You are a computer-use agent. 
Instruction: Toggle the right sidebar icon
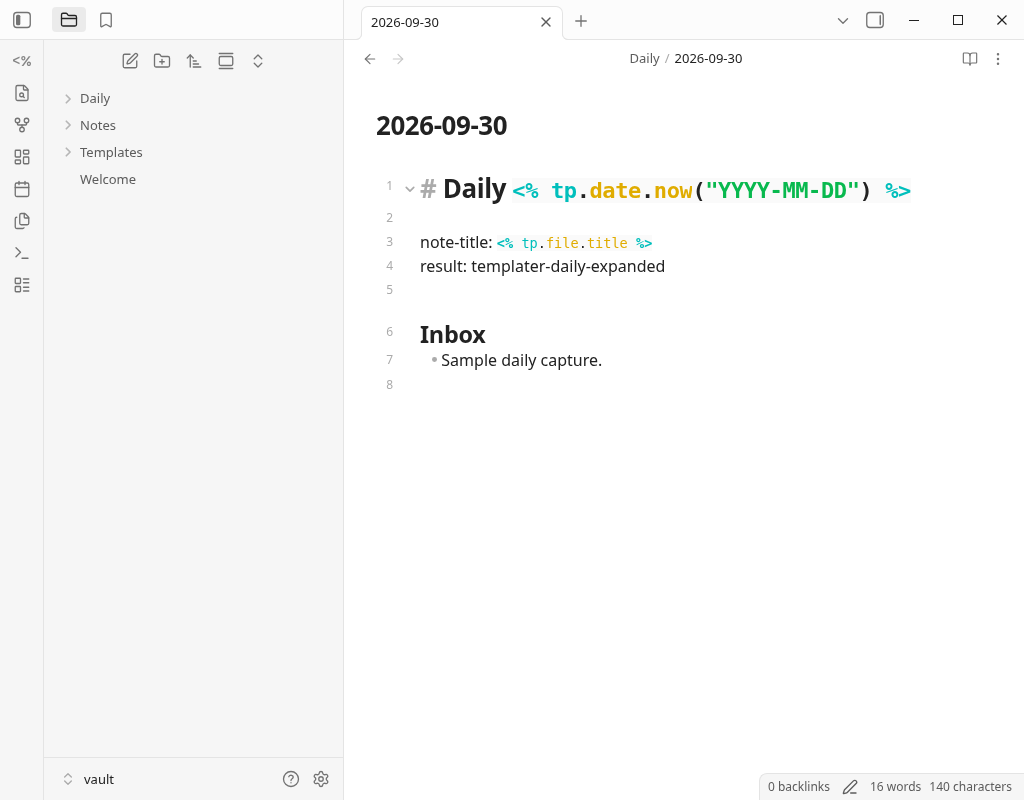(x=875, y=20)
